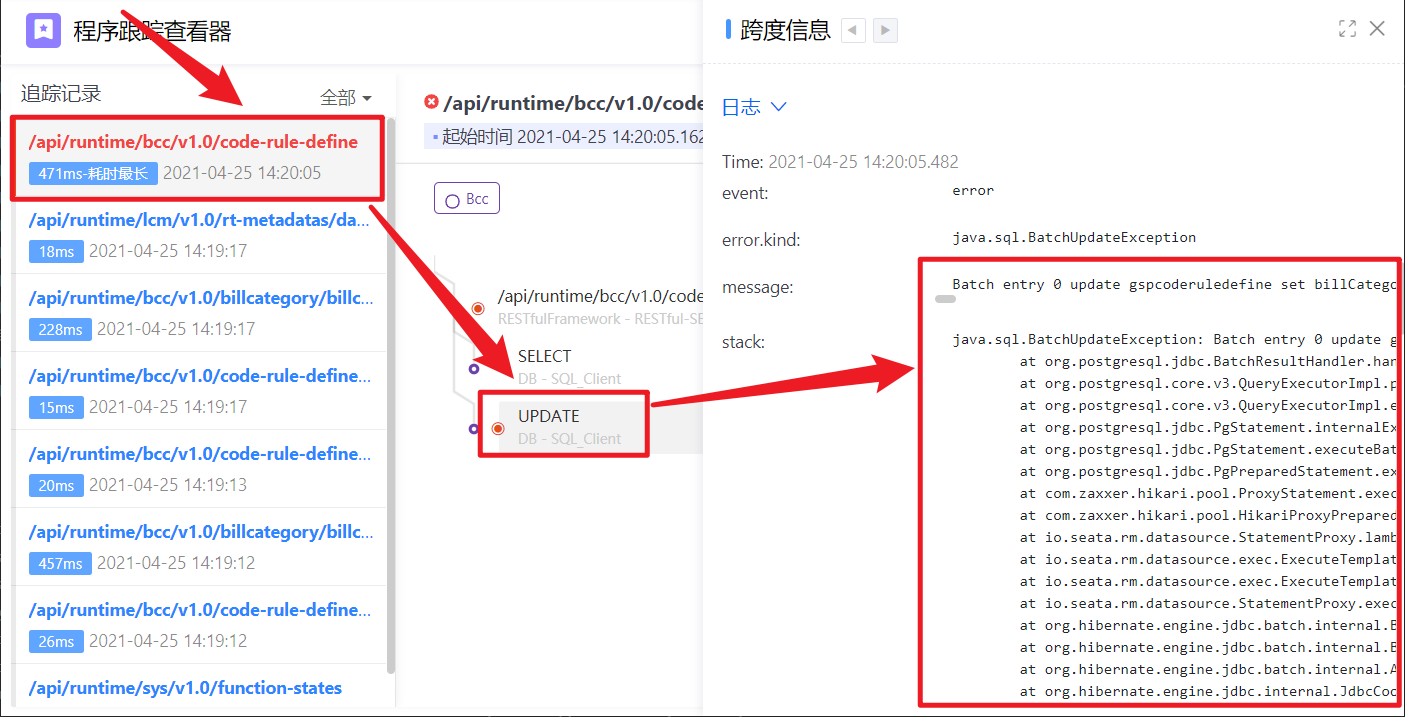
Task: Select the red /api/runtime/bcc/v1.0/code-rule-define trace
Action: pos(197,157)
